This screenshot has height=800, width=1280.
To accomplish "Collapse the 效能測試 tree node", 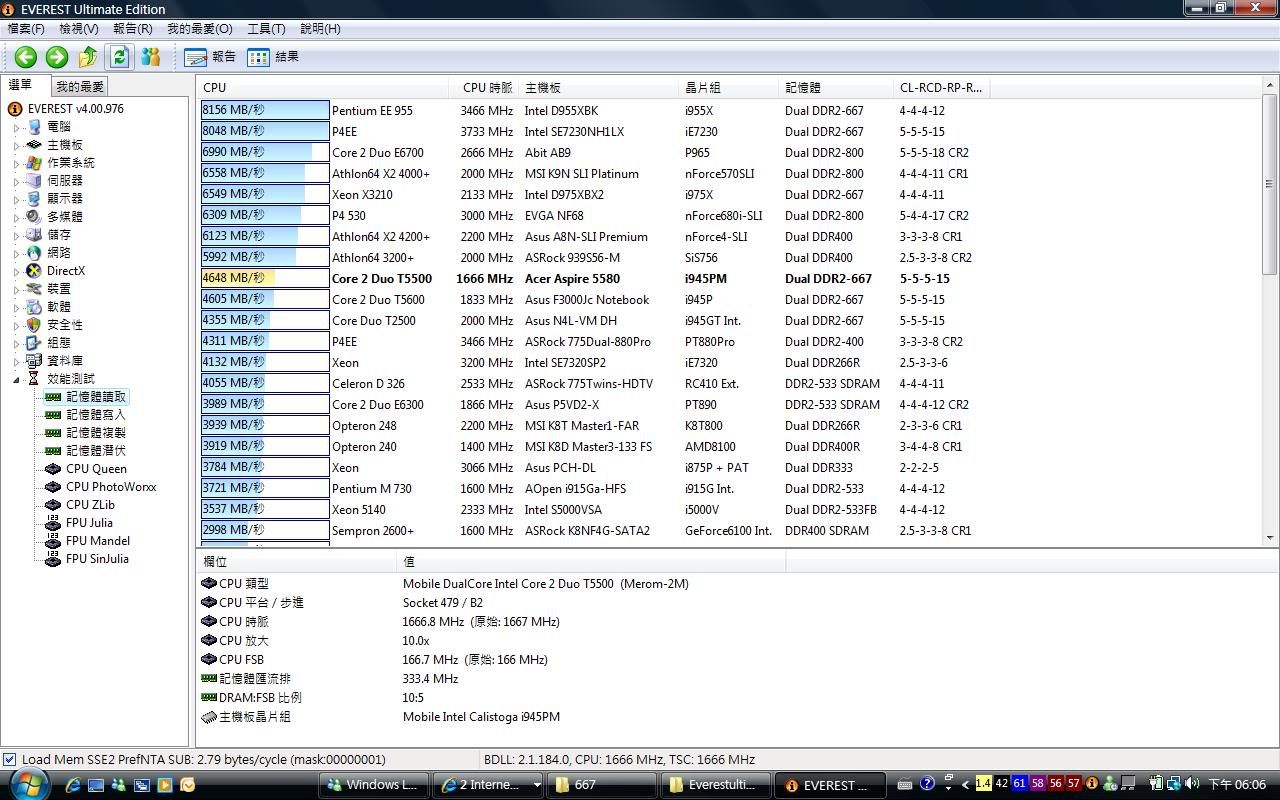I will [17, 379].
